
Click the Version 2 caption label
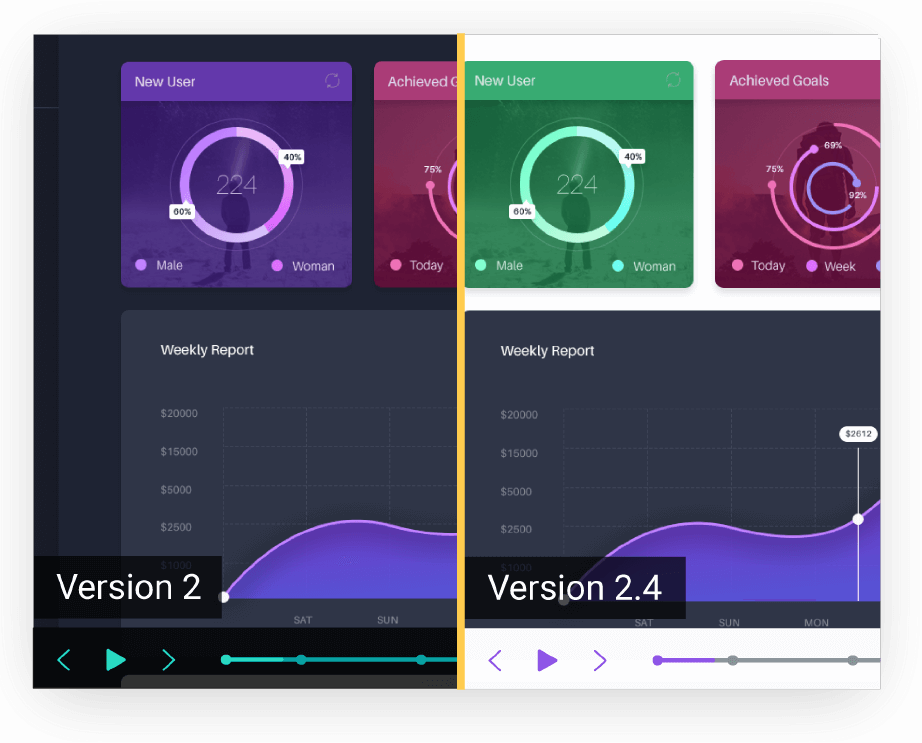tap(128, 587)
